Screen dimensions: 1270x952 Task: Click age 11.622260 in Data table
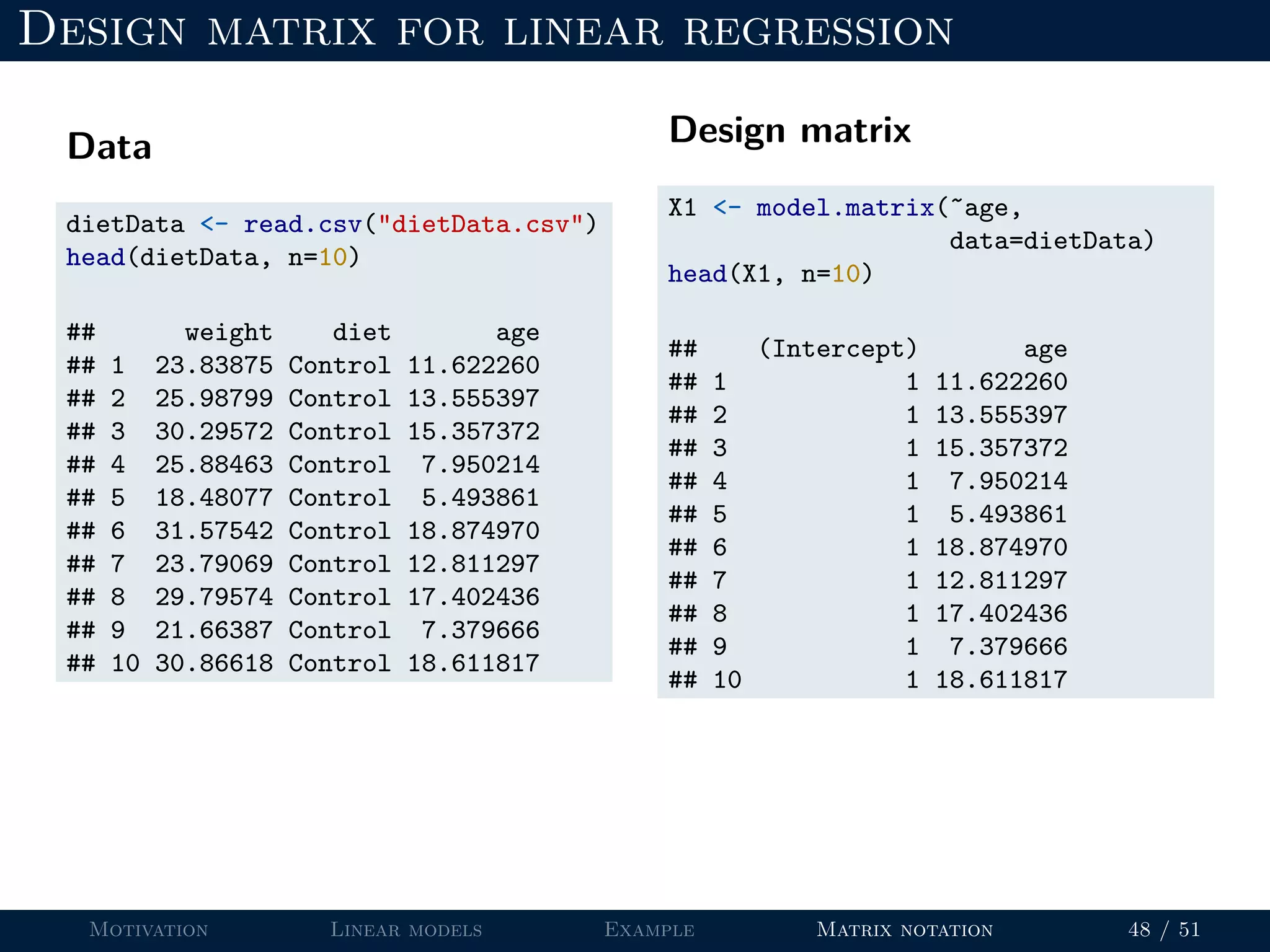474,366
